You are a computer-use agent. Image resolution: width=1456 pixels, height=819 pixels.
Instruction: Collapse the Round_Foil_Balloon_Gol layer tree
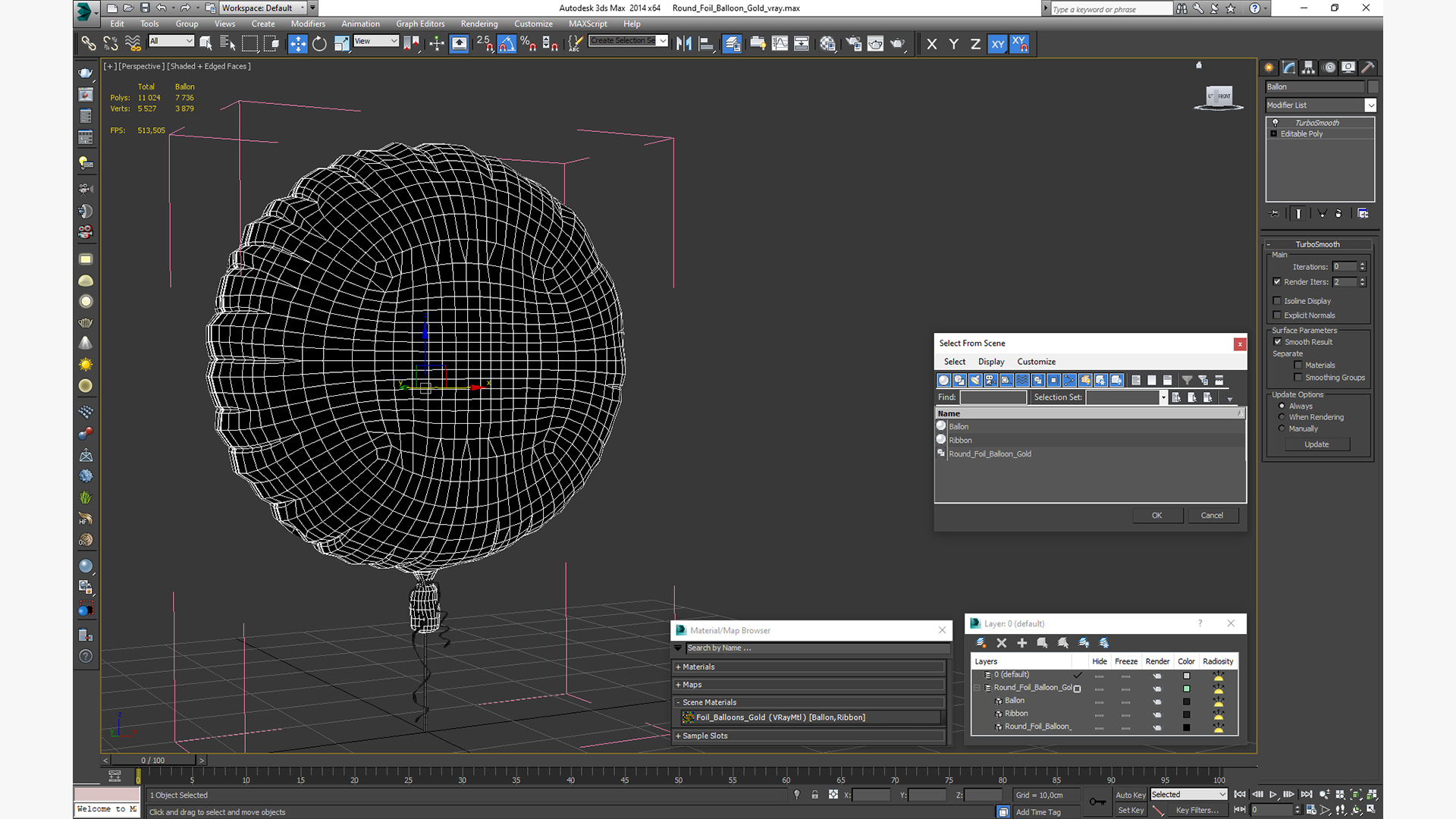pos(977,688)
